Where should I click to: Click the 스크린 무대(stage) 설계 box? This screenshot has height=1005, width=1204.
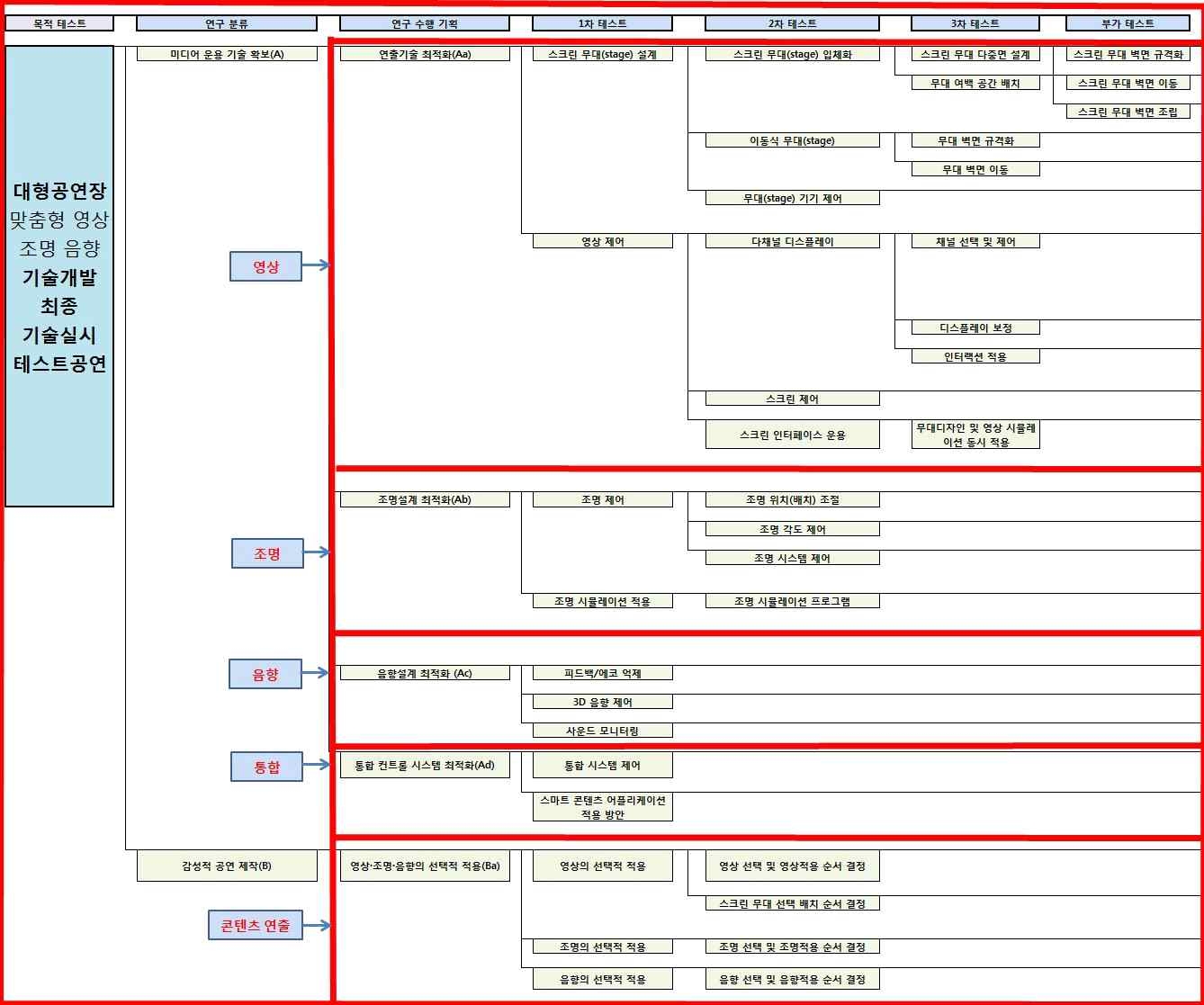(602, 54)
